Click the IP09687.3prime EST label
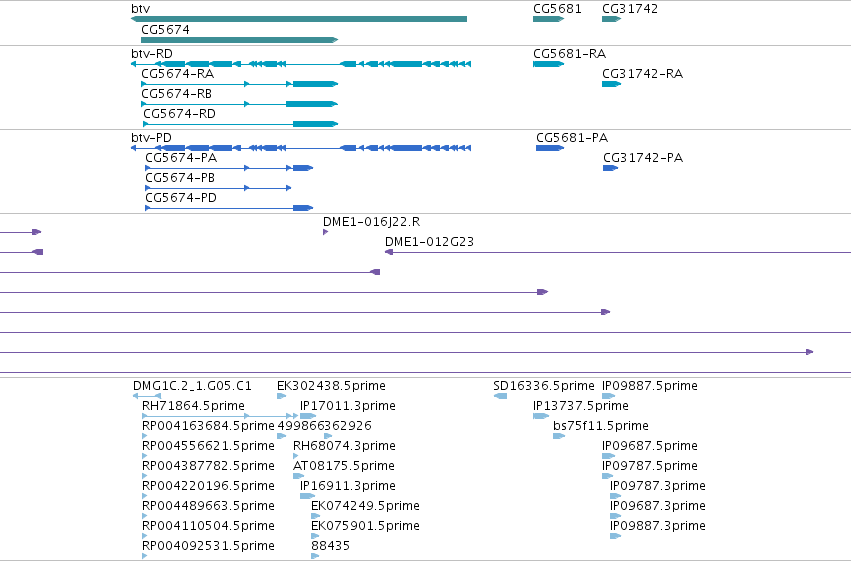Screen dimensions: 851x561 click(658, 507)
